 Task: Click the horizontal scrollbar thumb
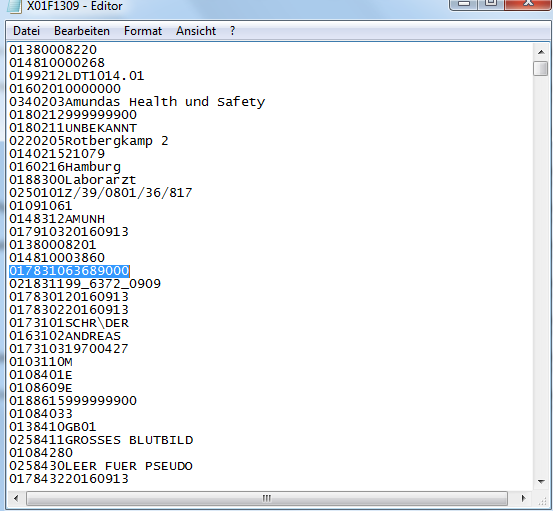267,498
